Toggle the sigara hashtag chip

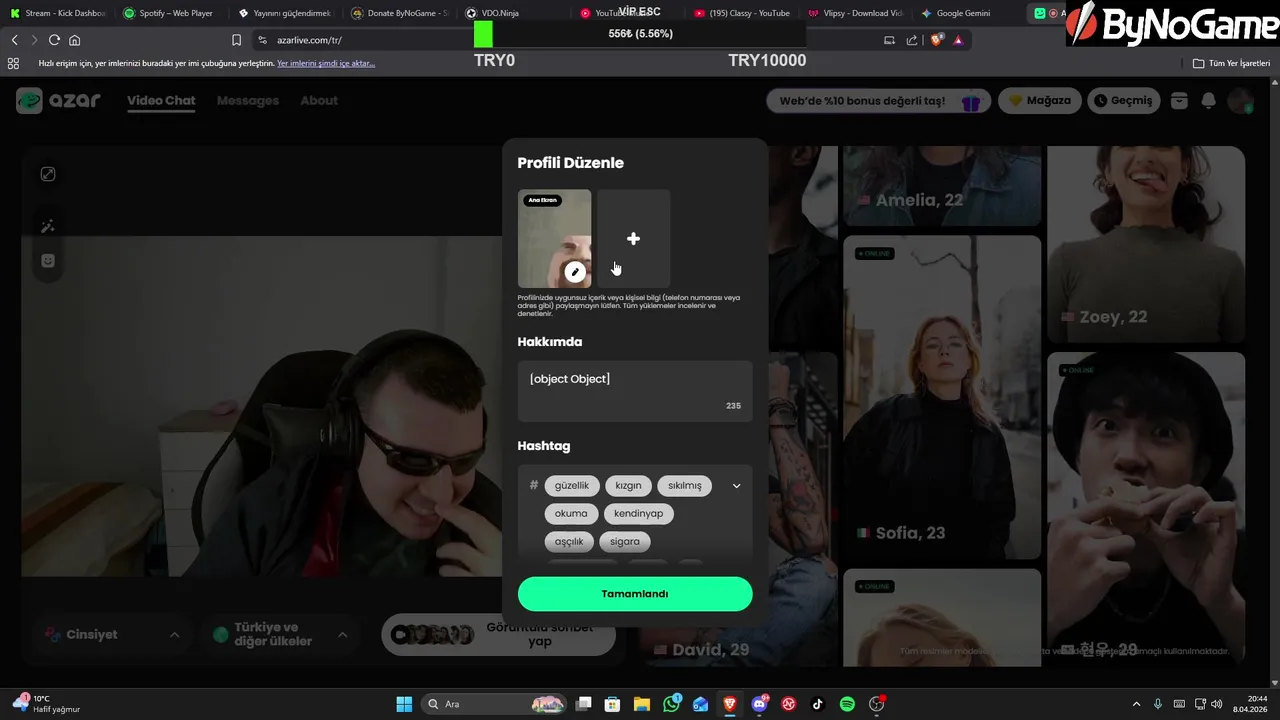[x=624, y=541]
